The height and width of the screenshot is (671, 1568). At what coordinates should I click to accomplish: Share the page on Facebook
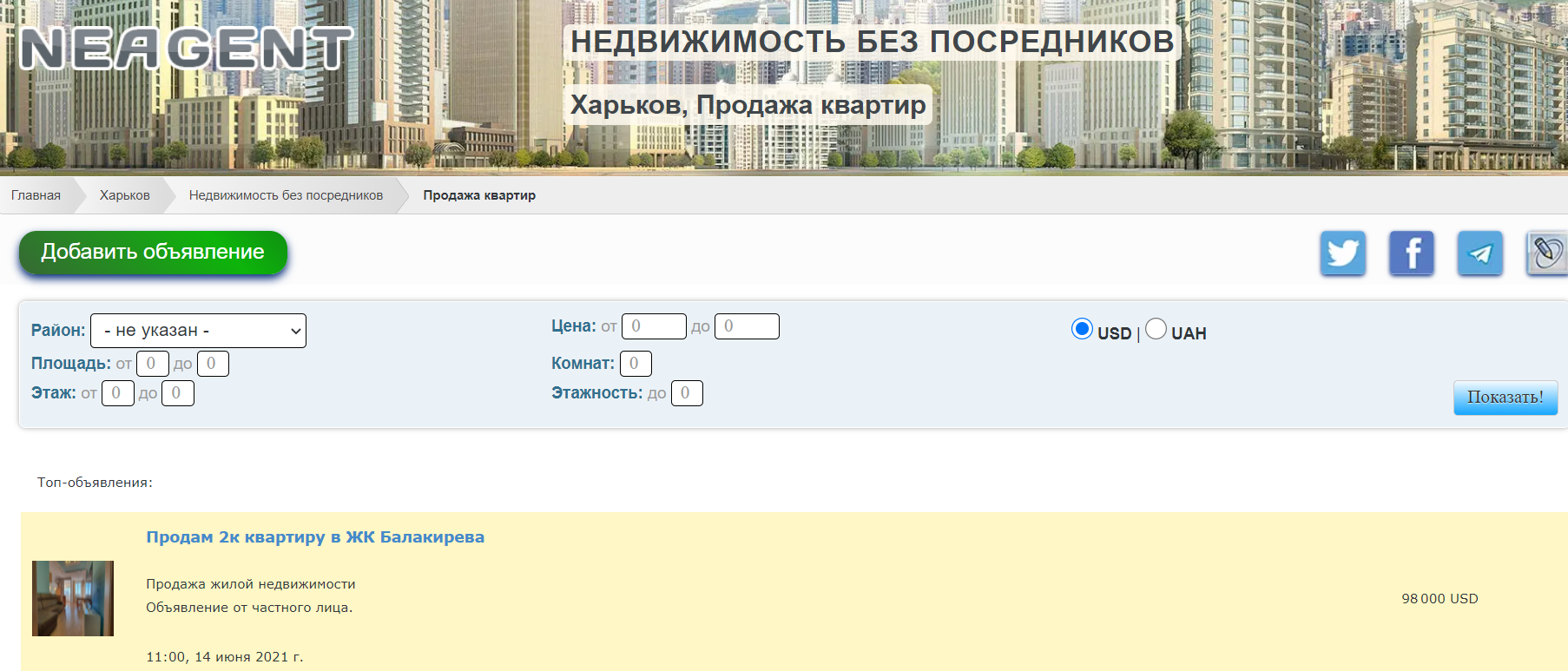(1412, 253)
